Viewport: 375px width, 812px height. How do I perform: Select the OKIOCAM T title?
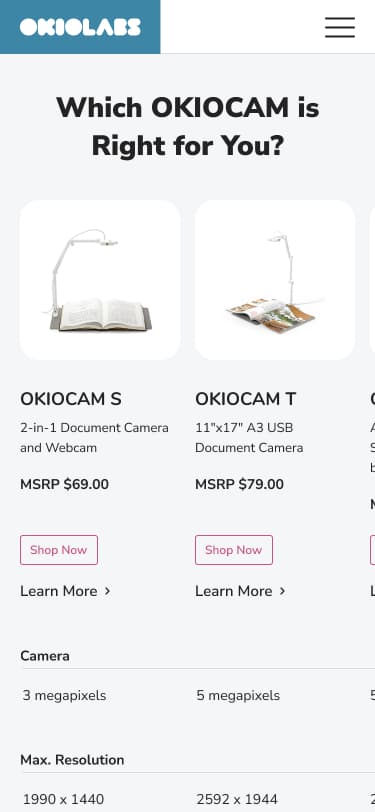click(x=246, y=399)
